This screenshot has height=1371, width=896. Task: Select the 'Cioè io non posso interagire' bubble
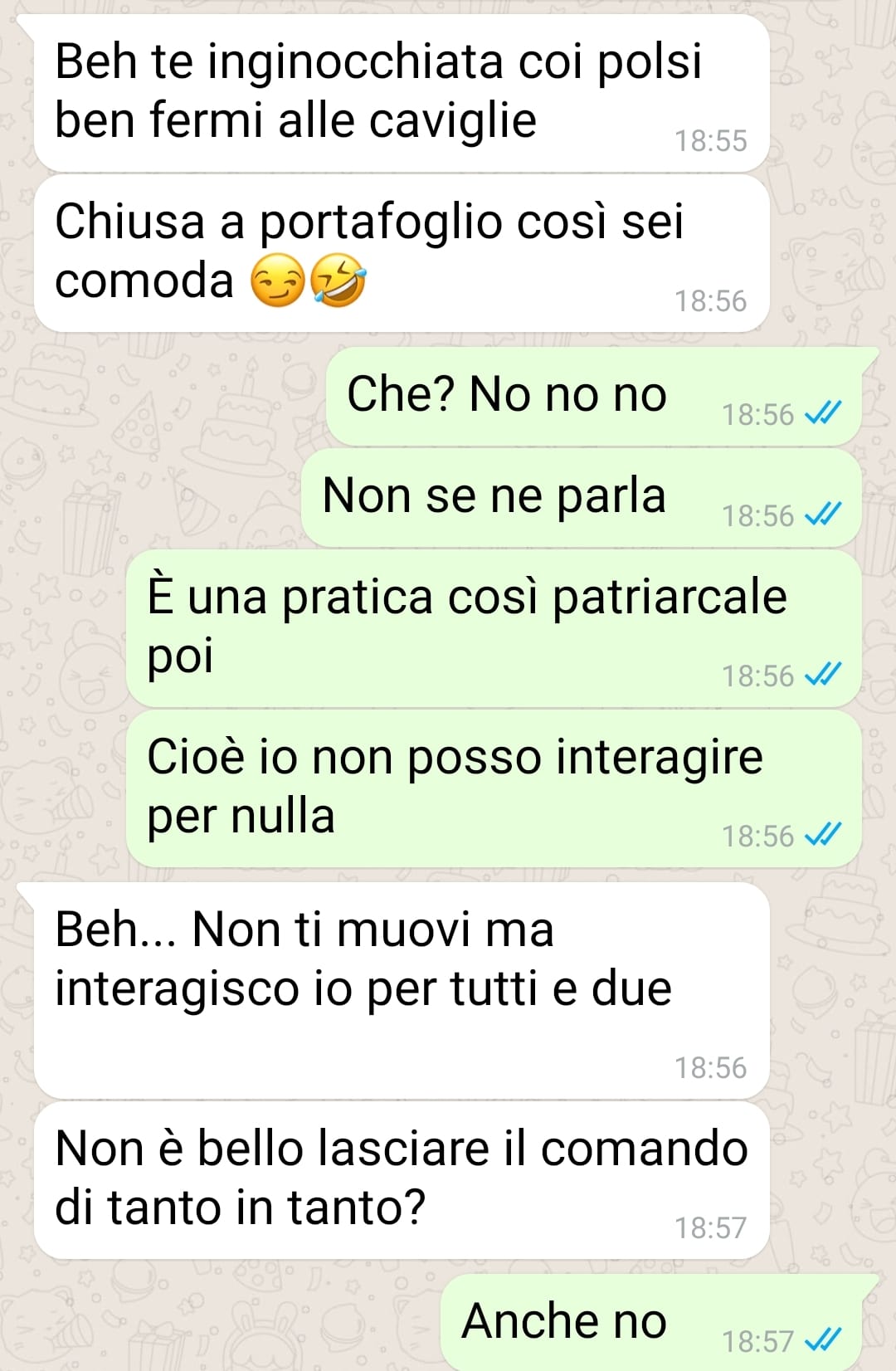click(494, 789)
